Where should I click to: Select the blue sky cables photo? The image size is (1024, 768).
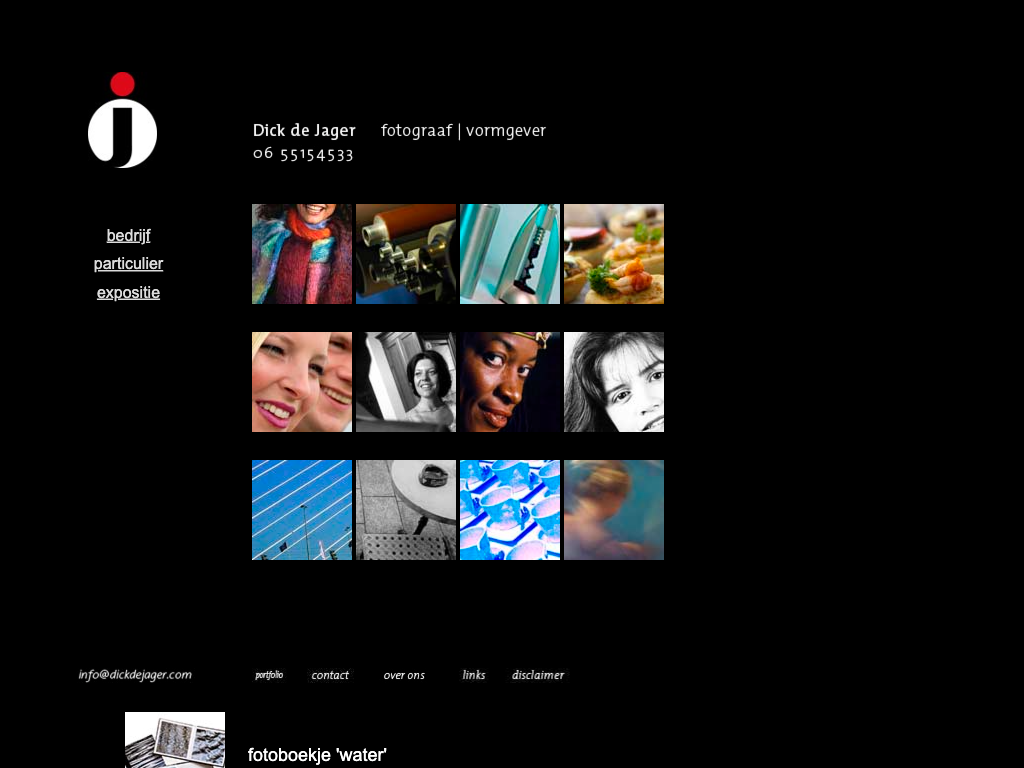pyautogui.click(x=302, y=510)
